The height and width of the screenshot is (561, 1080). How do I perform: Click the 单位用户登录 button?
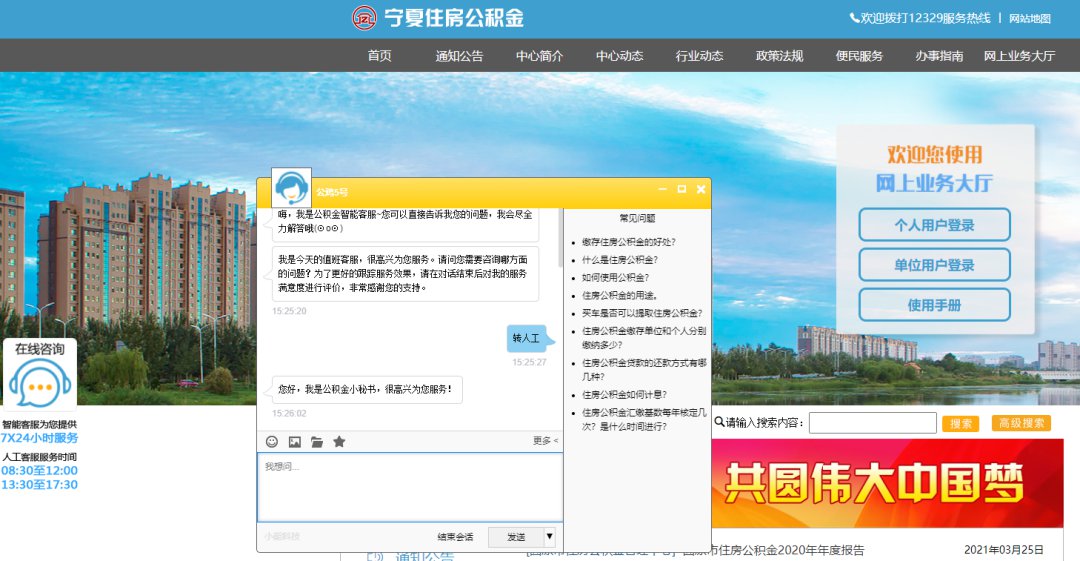[934, 265]
